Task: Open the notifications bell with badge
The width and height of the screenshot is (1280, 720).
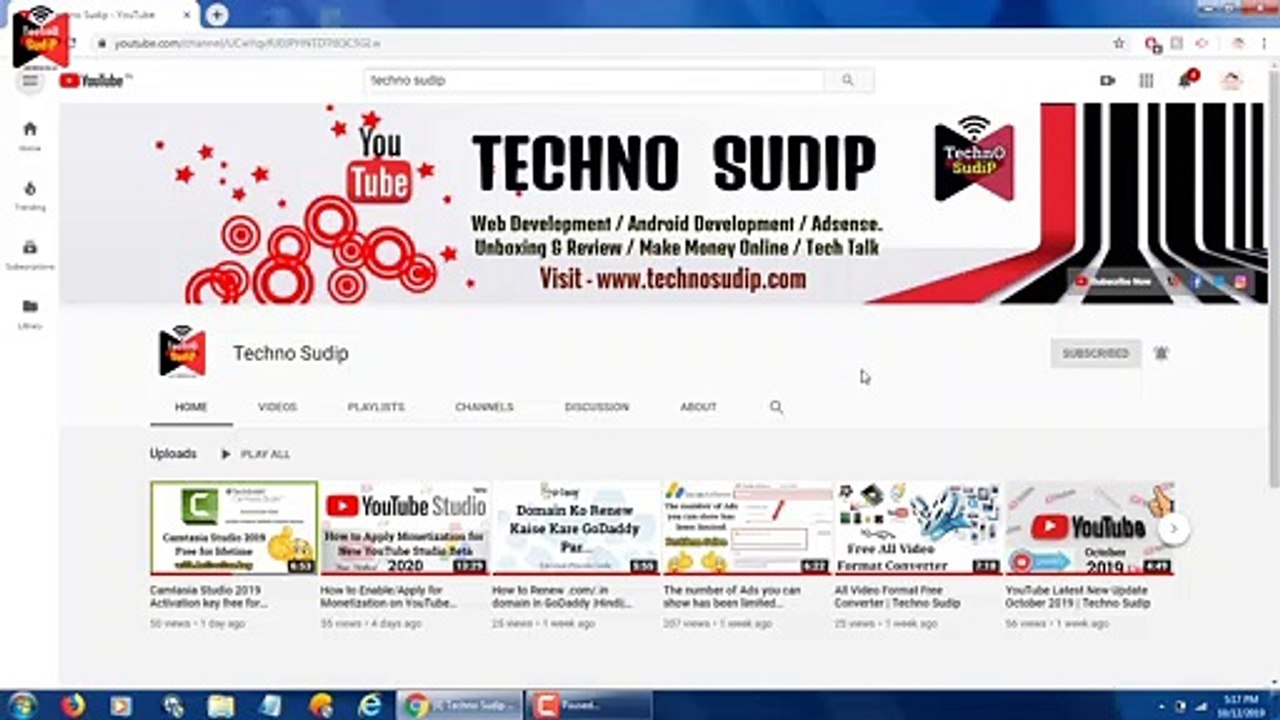Action: point(1186,80)
